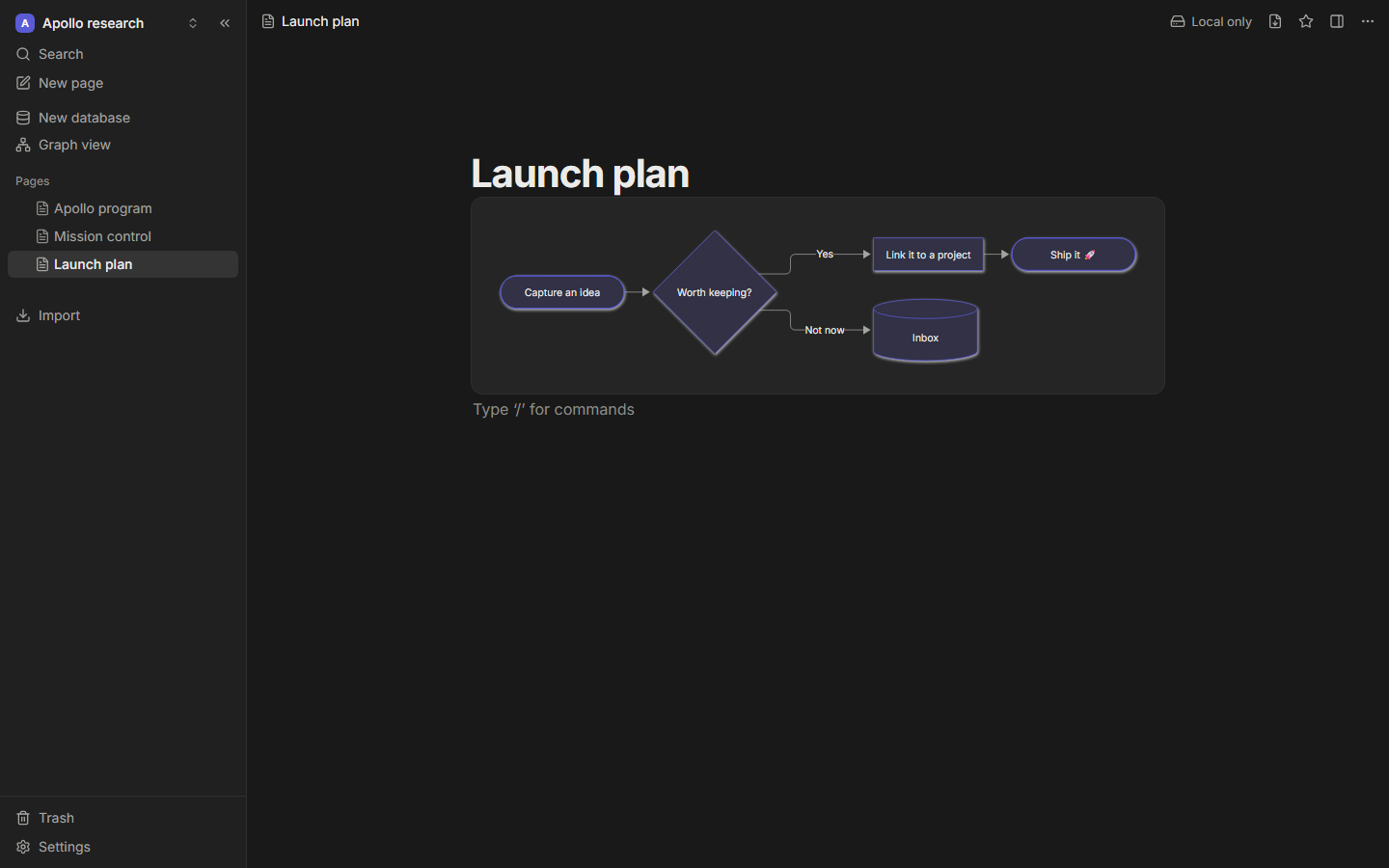Create a New page
Viewport: 1389px width, 868px height.
click(123, 83)
